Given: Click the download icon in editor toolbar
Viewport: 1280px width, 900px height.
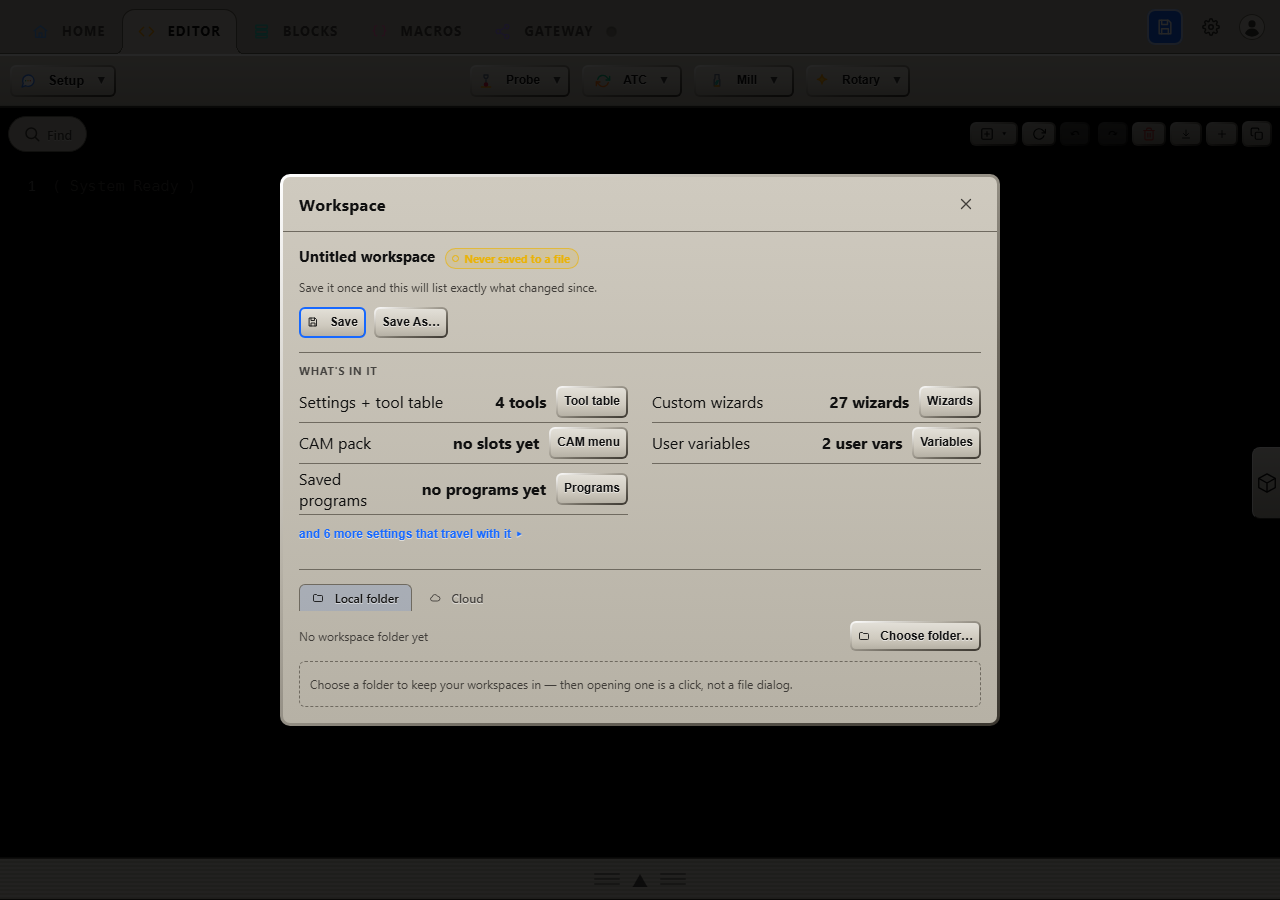Looking at the screenshot, I should 1185,134.
